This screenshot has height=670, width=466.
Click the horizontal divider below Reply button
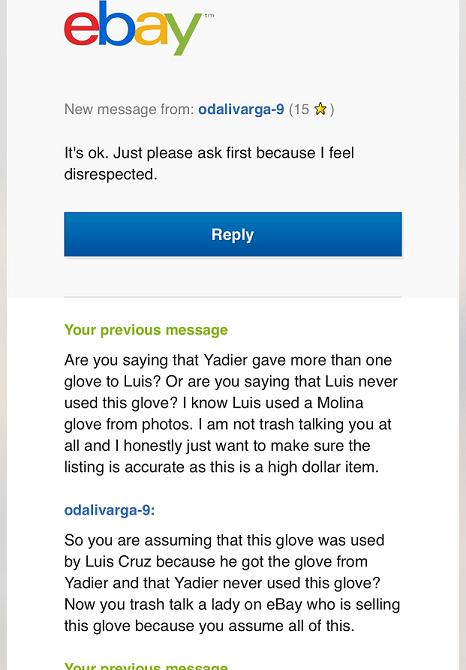click(x=233, y=297)
